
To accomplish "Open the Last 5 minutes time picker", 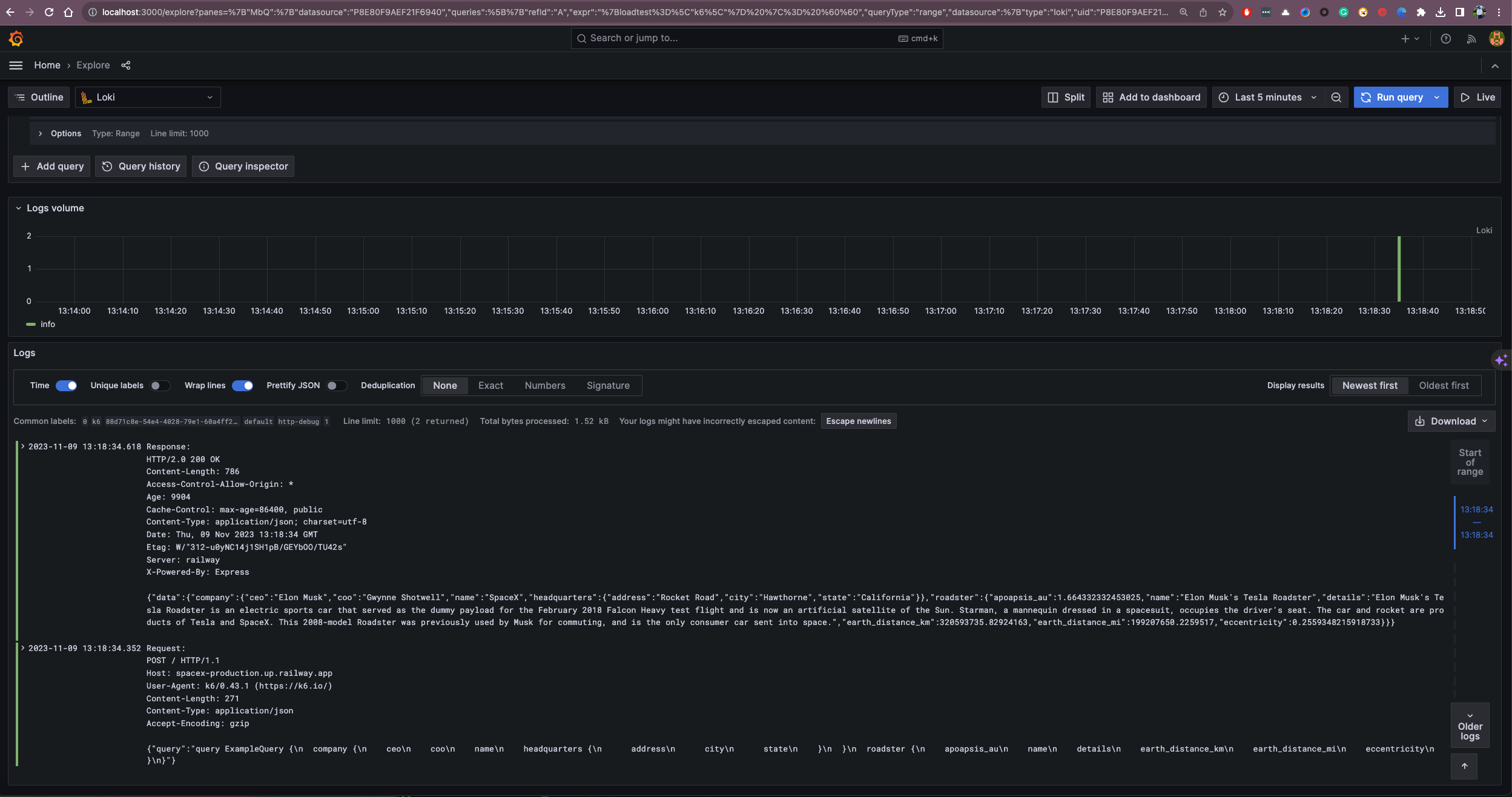I will click(1267, 98).
